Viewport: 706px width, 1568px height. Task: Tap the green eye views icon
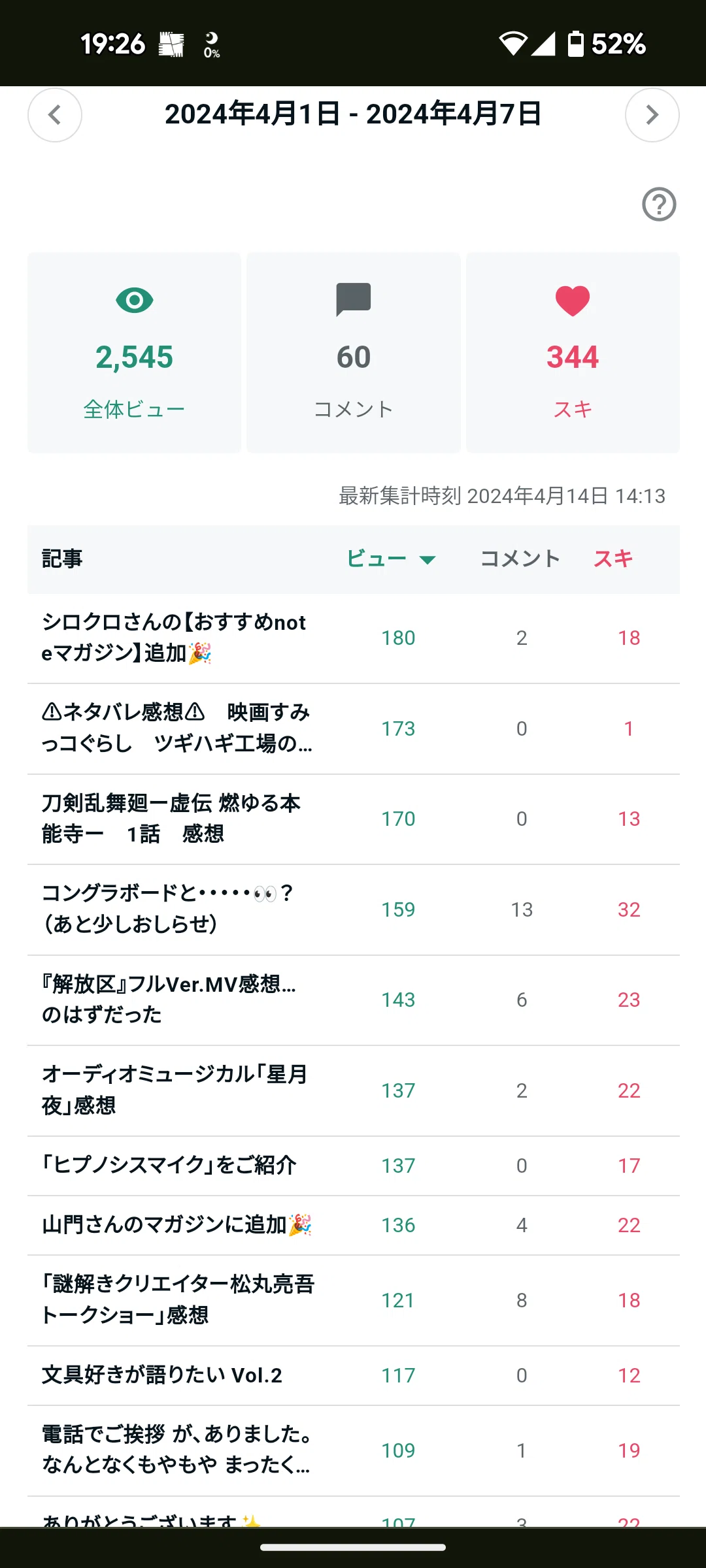point(135,301)
